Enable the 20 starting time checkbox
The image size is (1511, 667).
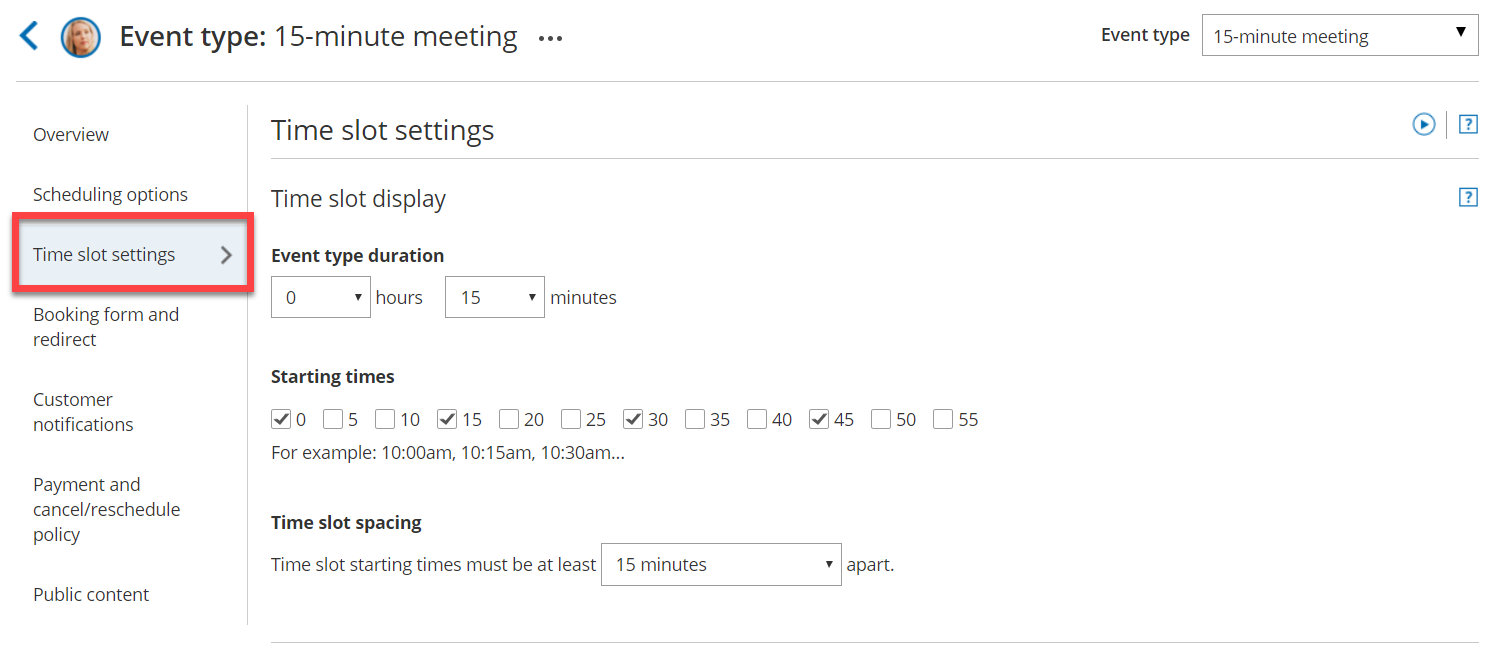[509, 419]
